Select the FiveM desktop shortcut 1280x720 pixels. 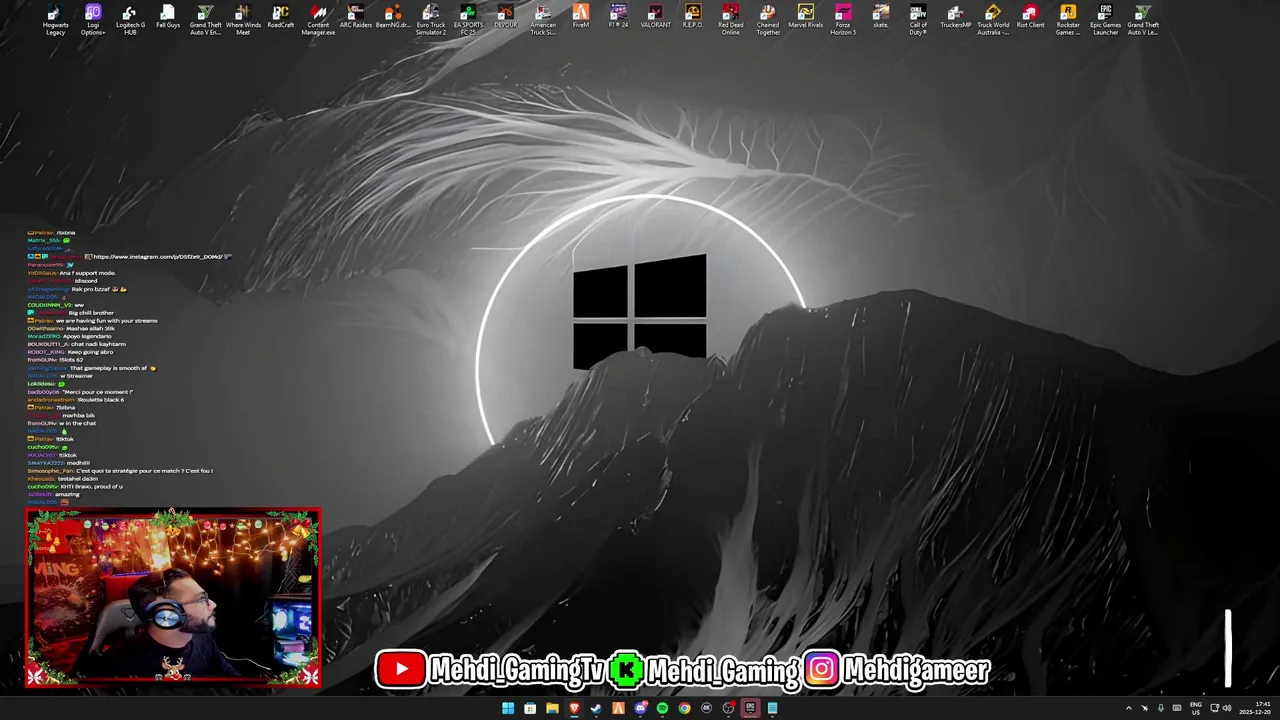(581, 17)
